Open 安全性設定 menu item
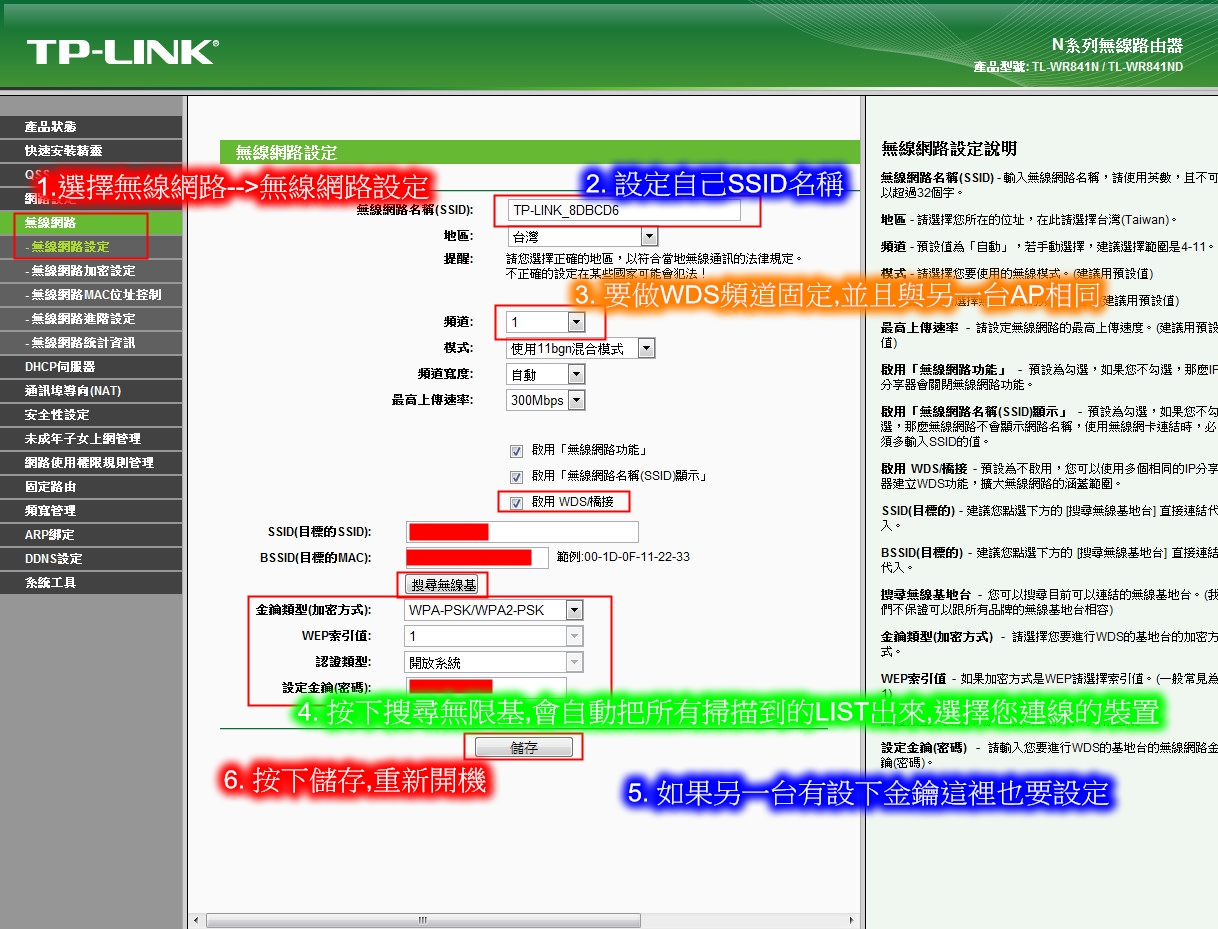This screenshot has width=1218, height=929. [91, 415]
